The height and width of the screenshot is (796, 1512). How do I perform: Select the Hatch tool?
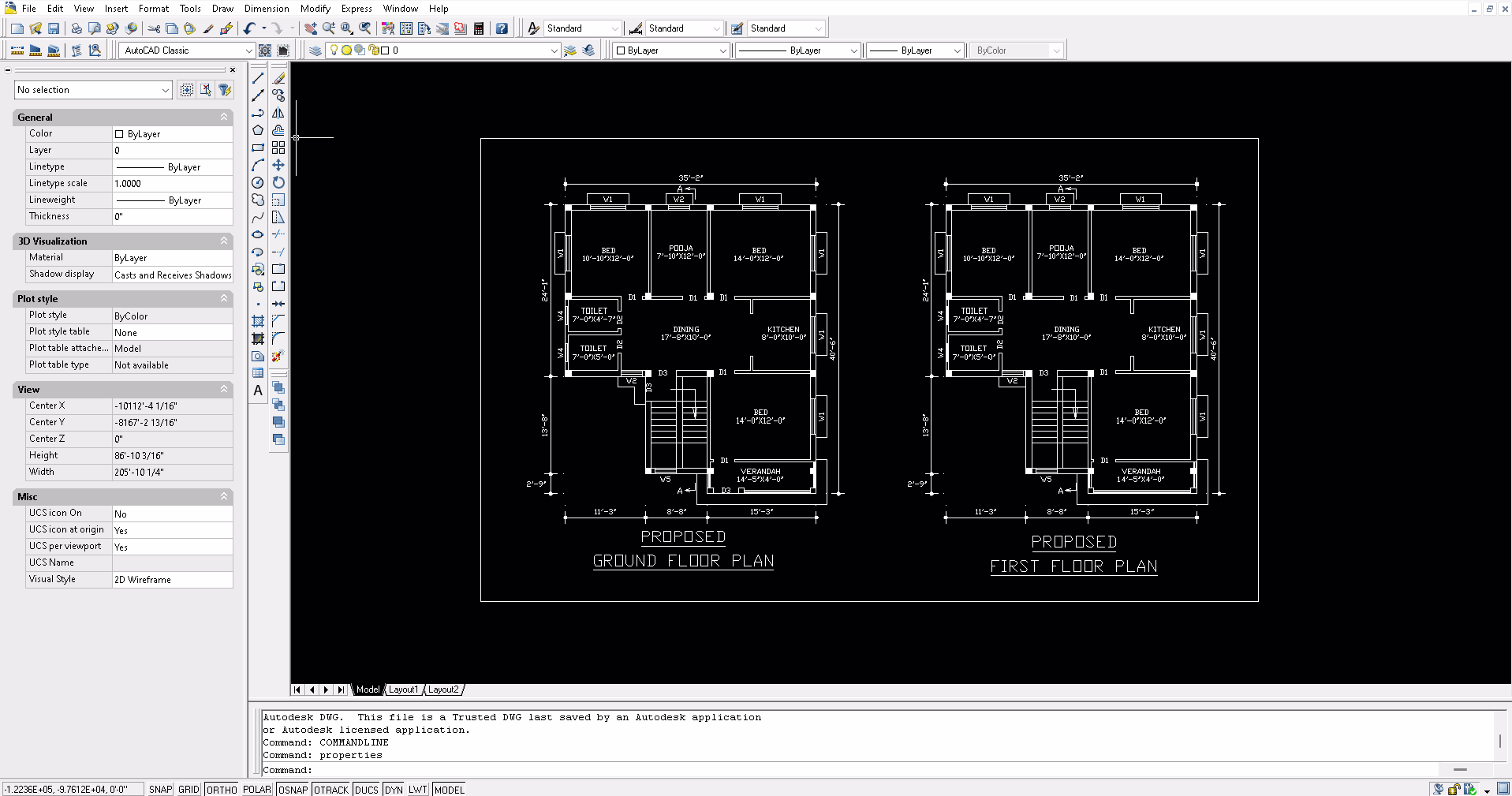pyautogui.click(x=258, y=321)
